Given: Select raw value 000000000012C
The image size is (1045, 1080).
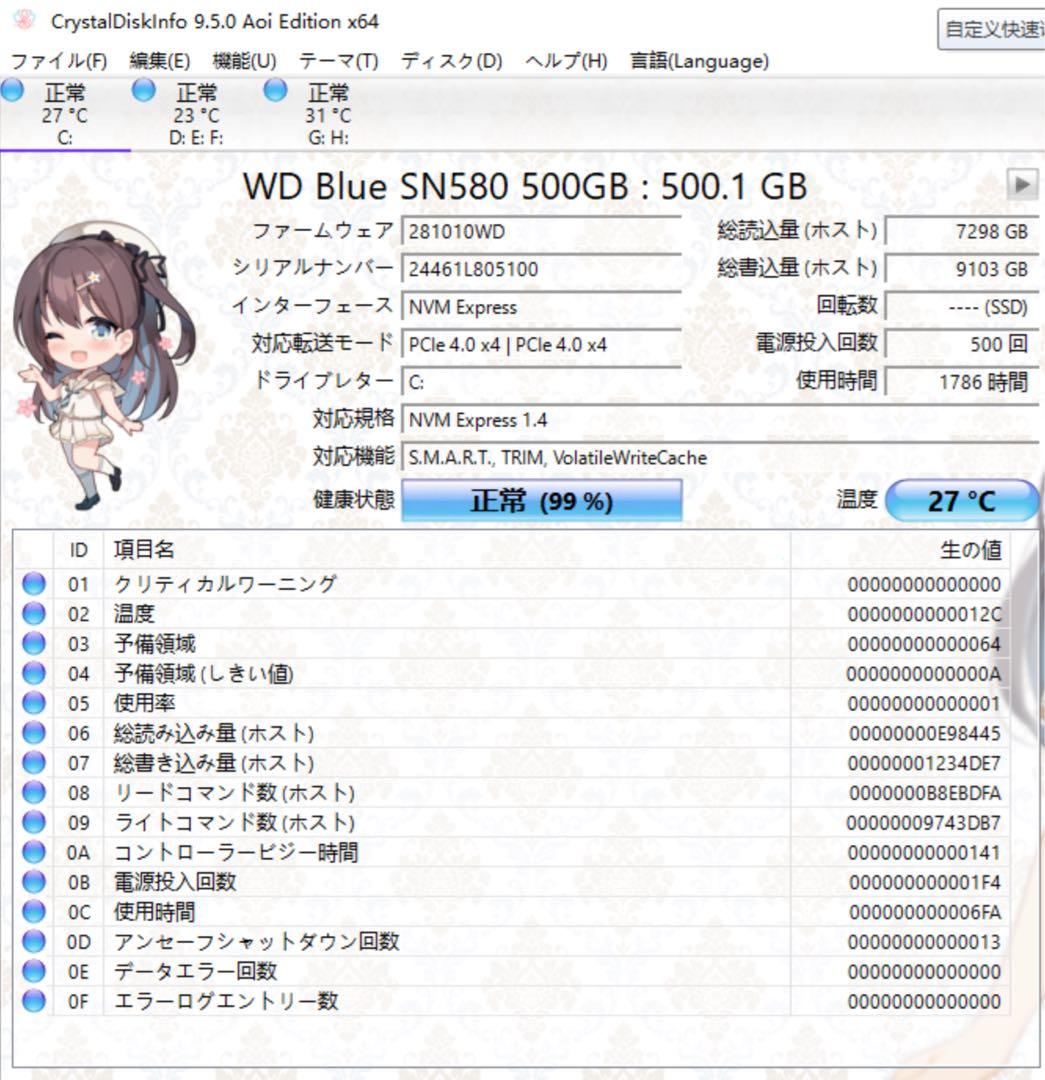Looking at the screenshot, I should [924, 614].
